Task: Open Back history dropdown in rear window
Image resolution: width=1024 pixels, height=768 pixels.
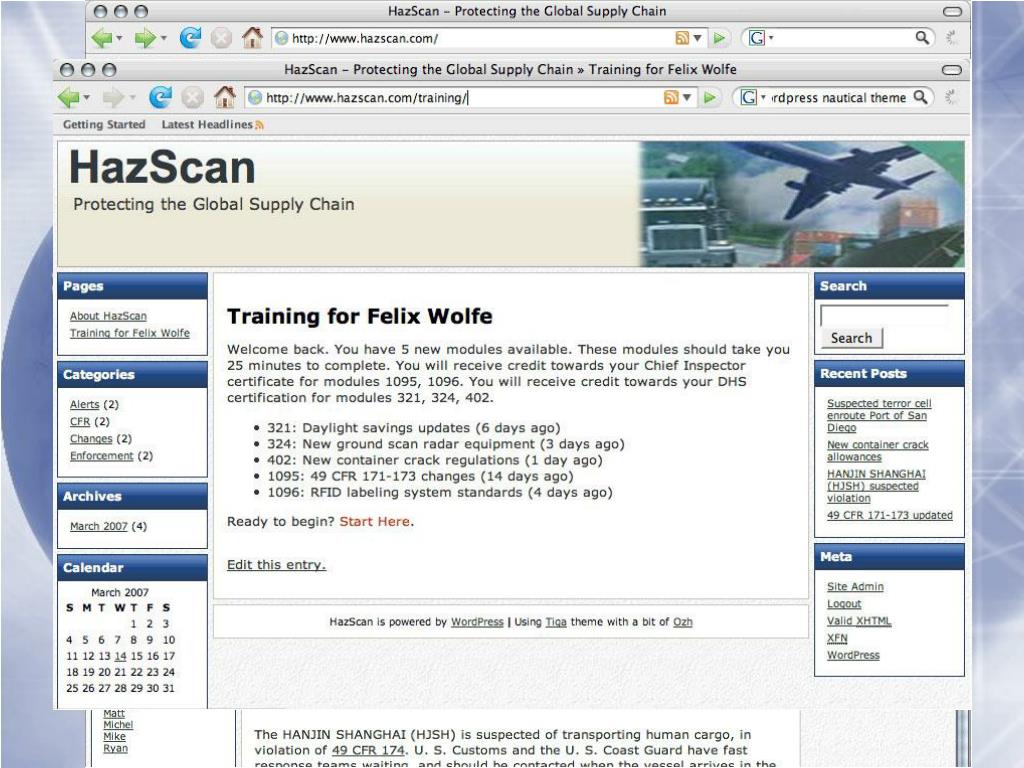Action: (x=119, y=39)
